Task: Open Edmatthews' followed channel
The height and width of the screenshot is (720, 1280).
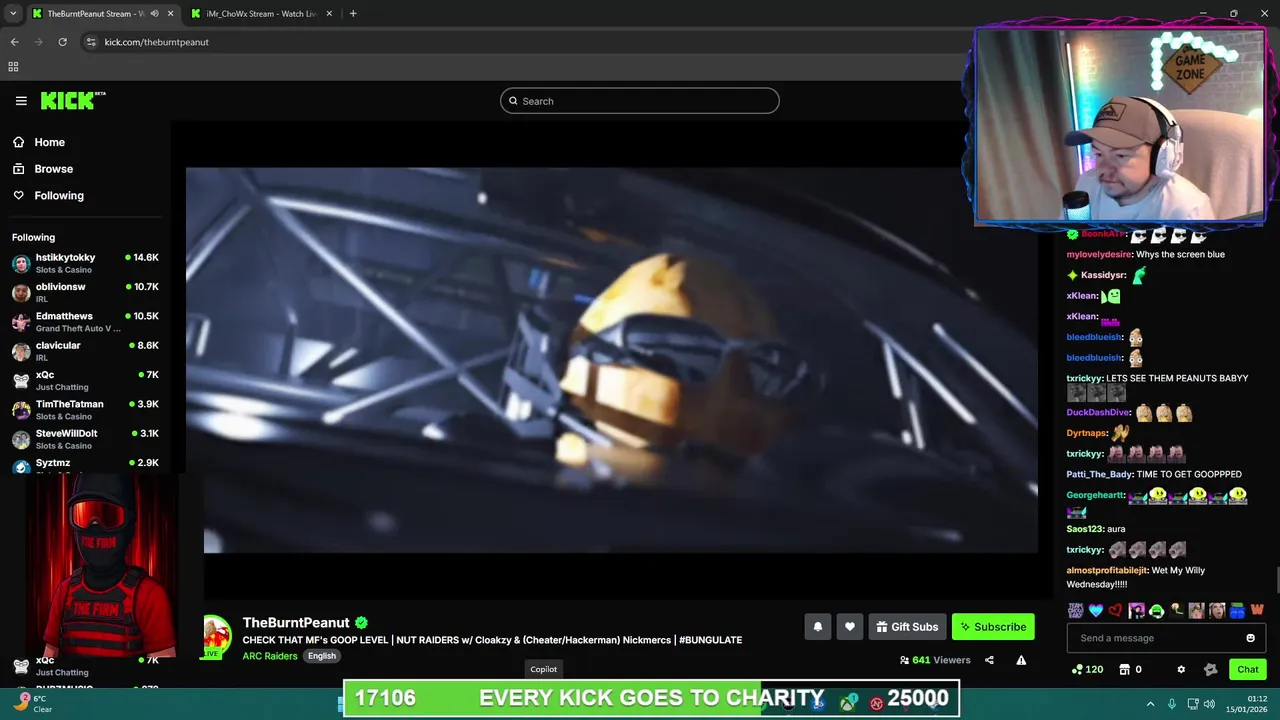Action: pyautogui.click(x=85, y=322)
